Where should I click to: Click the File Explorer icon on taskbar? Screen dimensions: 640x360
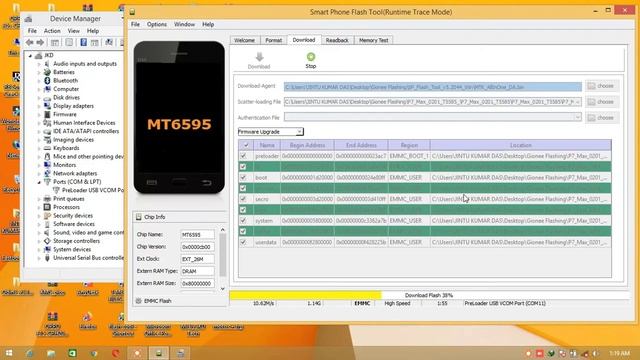(51, 353)
